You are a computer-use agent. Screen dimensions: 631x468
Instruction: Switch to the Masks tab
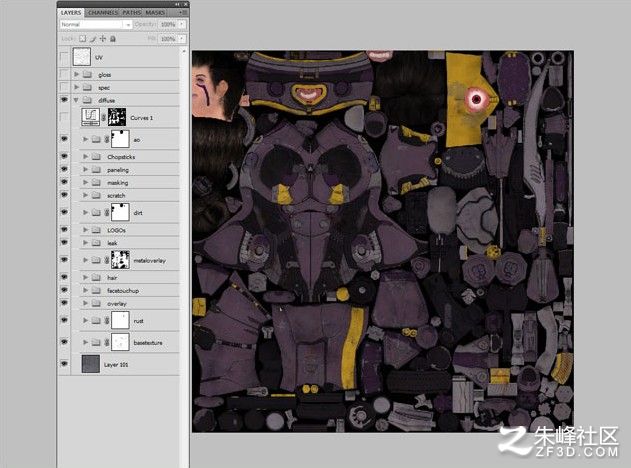point(155,12)
